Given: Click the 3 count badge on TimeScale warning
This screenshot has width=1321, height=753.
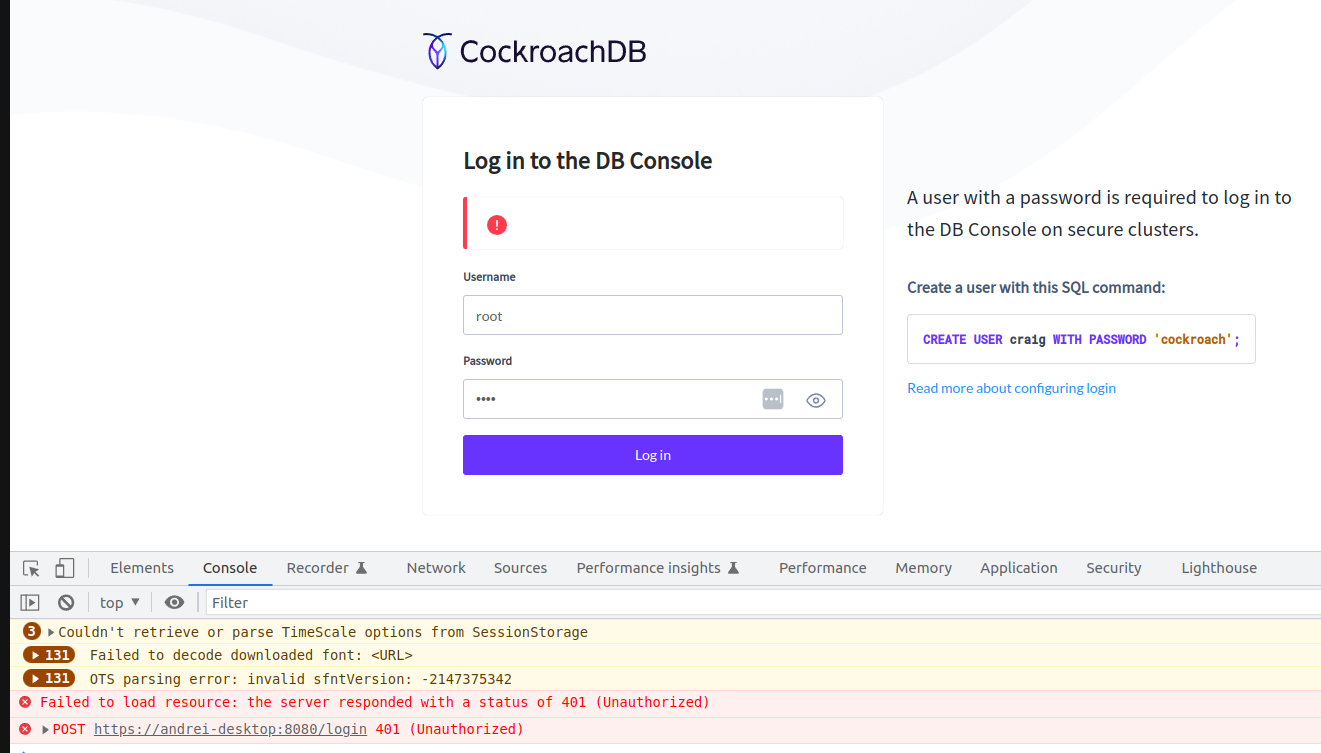Looking at the screenshot, I should [32, 632].
